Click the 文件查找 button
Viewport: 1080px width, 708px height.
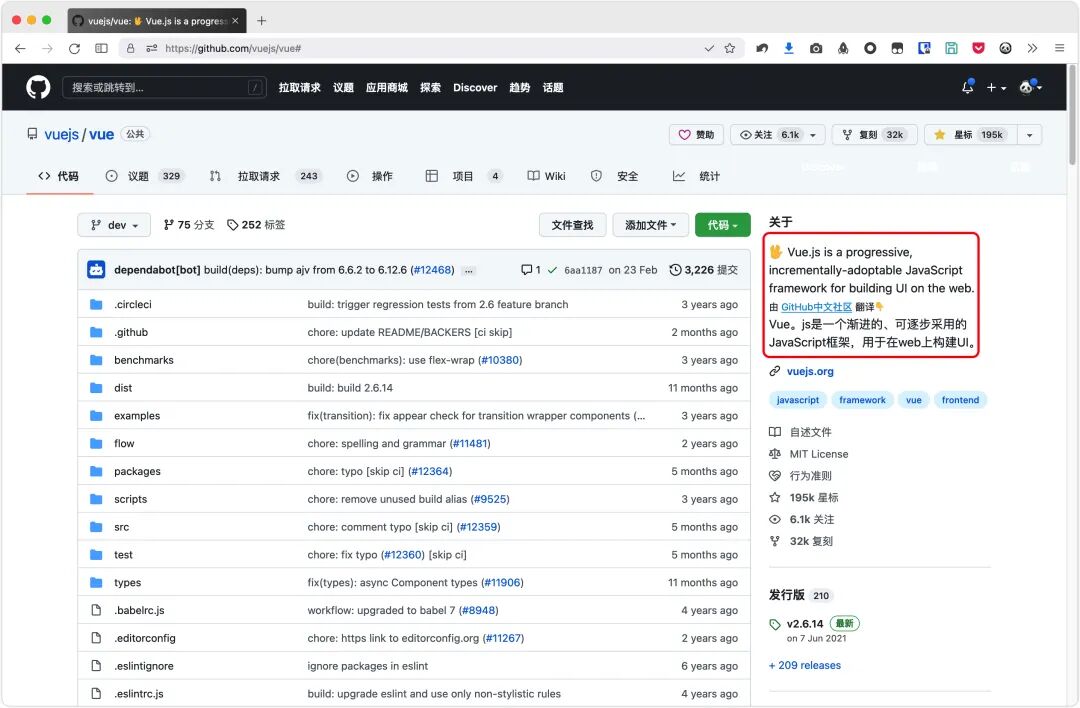click(x=572, y=225)
